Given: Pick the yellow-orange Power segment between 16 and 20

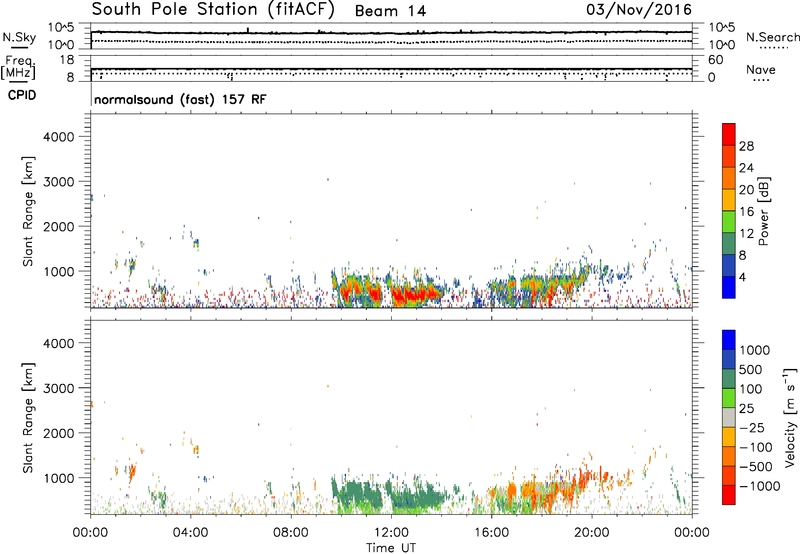Looking at the screenshot, I should [x=729, y=200].
